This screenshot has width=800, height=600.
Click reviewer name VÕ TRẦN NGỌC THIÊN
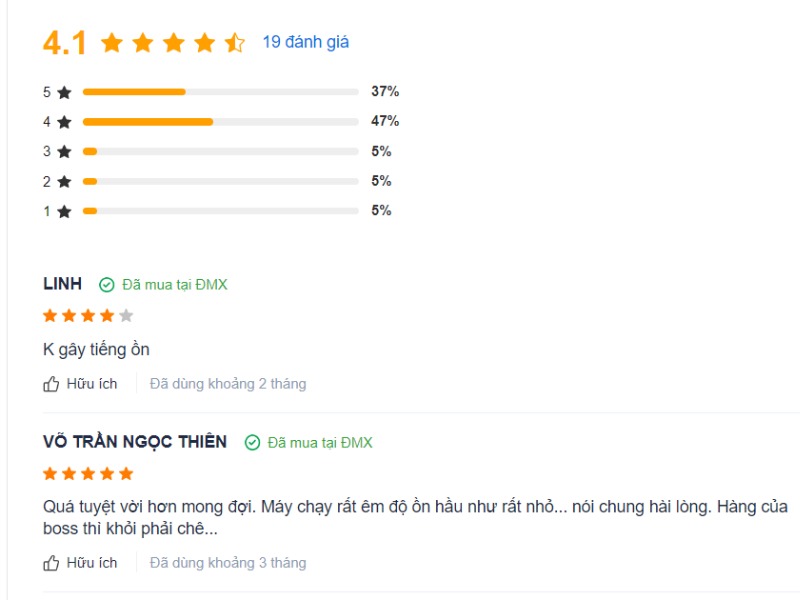(x=135, y=442)
